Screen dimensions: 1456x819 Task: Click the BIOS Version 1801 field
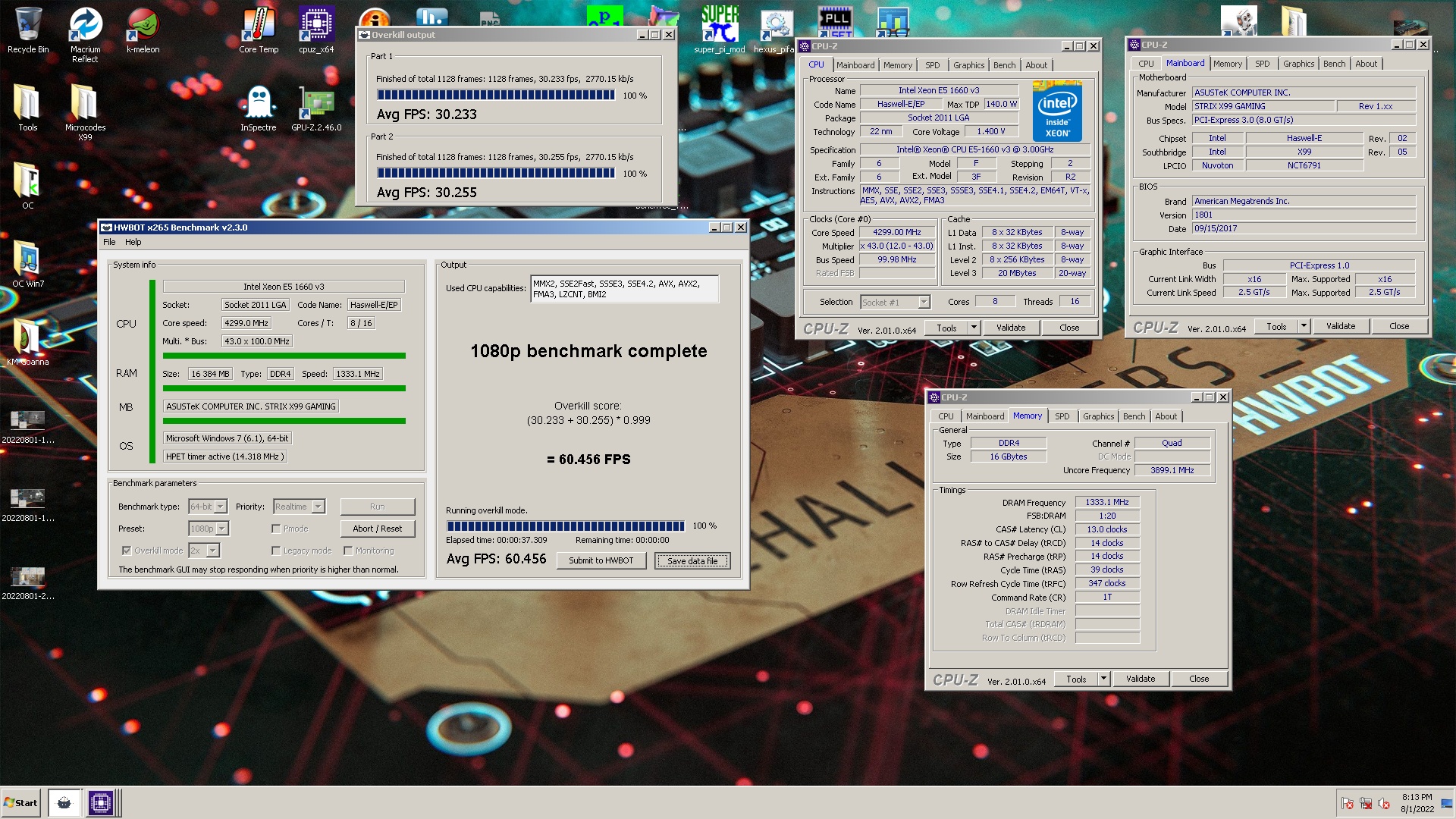click(1304, 215)
